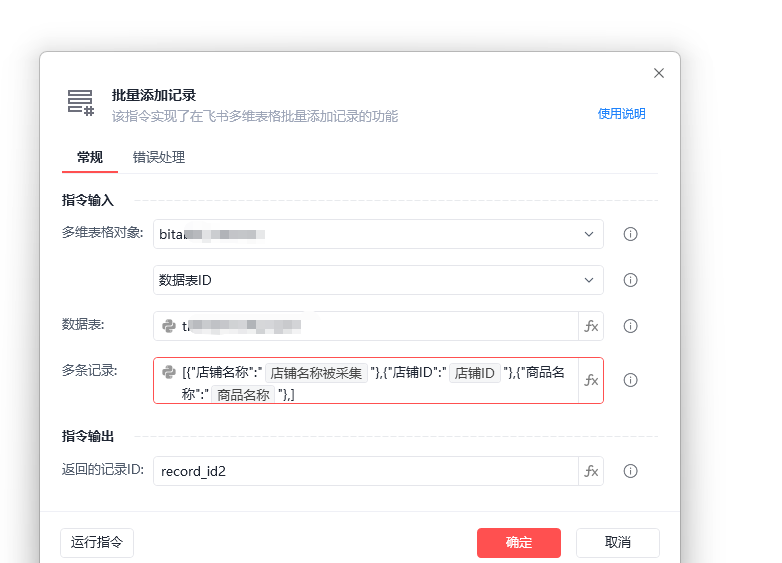This screenshot has width=782, height=563.
Task: Show info for 数据表ID dropdown
Action: click(x=630, y=280)
